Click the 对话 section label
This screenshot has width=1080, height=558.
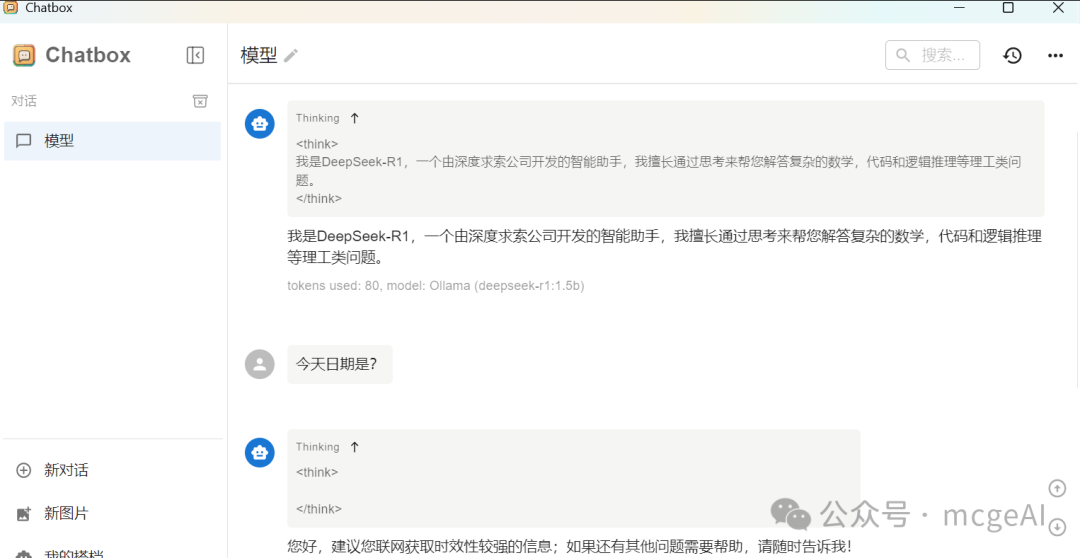[x=23, y=101]
